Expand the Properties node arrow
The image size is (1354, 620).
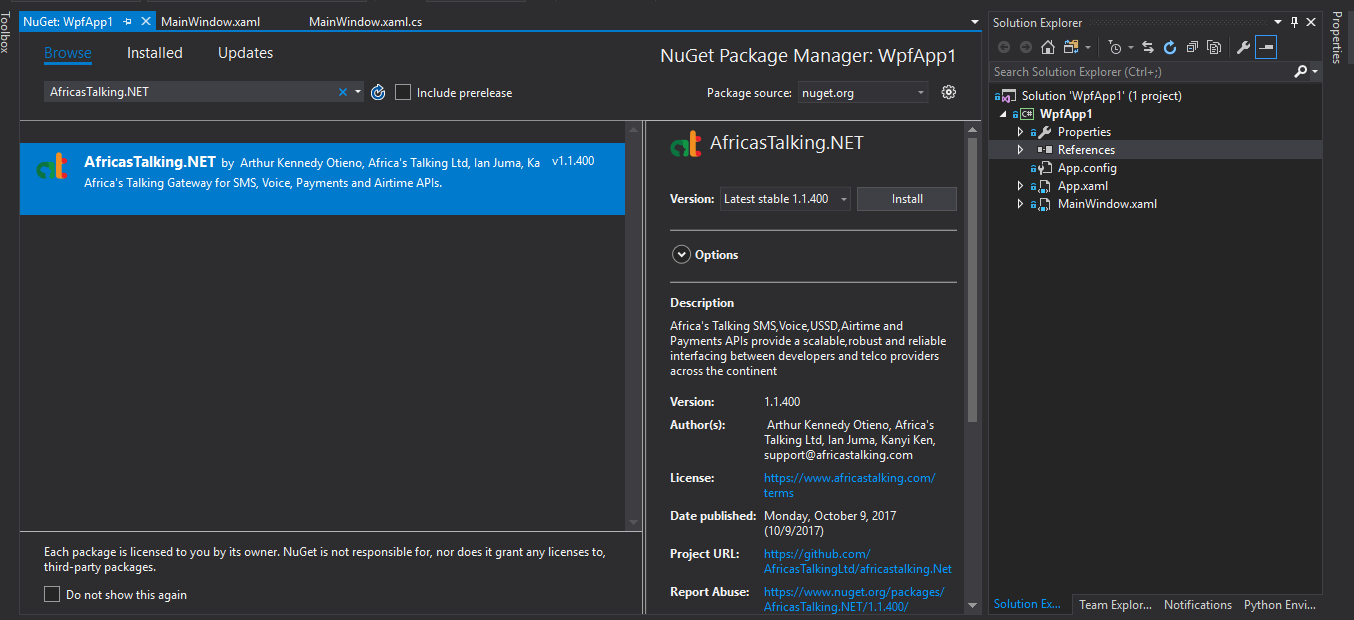click(1021, 132)
